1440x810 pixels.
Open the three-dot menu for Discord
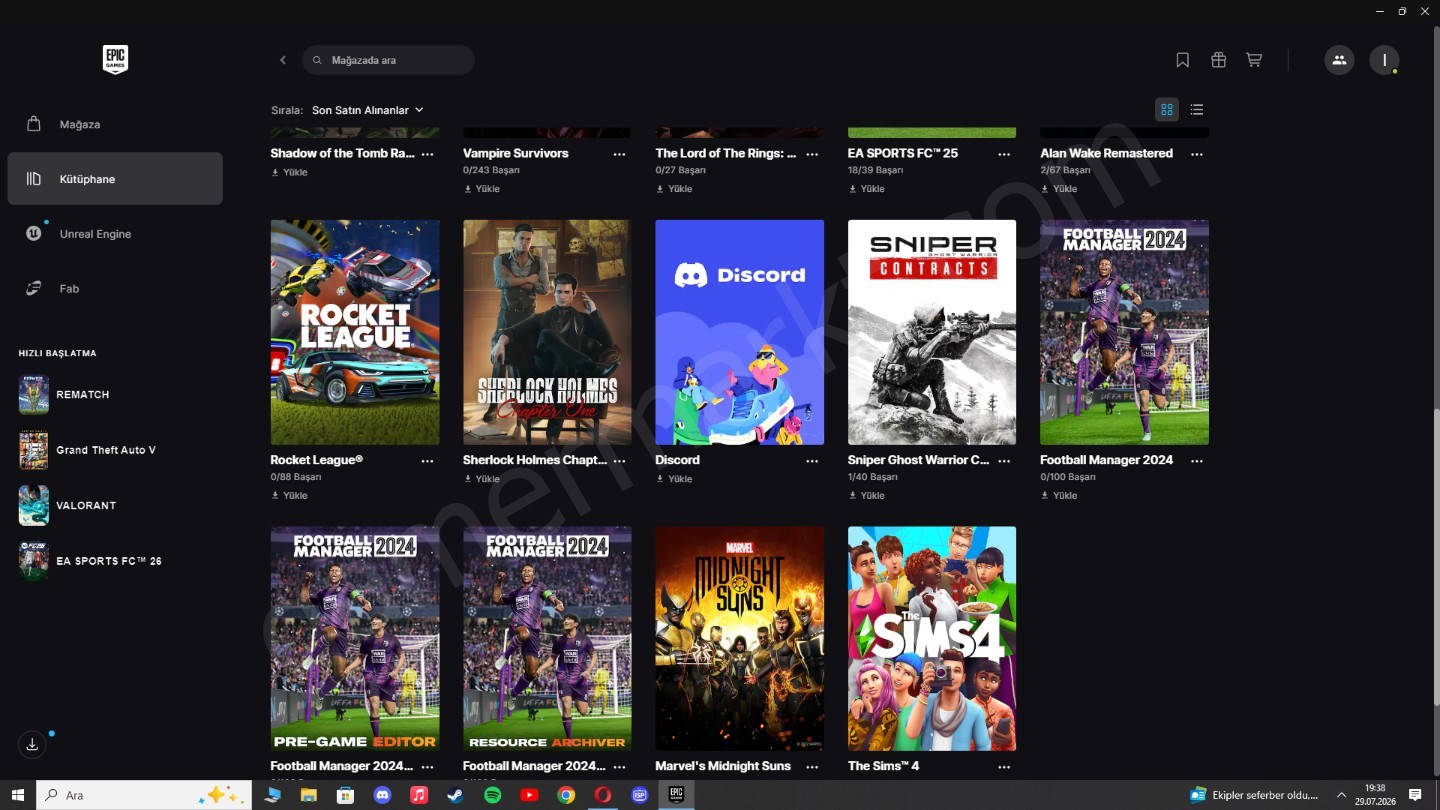tap(812, 461)
